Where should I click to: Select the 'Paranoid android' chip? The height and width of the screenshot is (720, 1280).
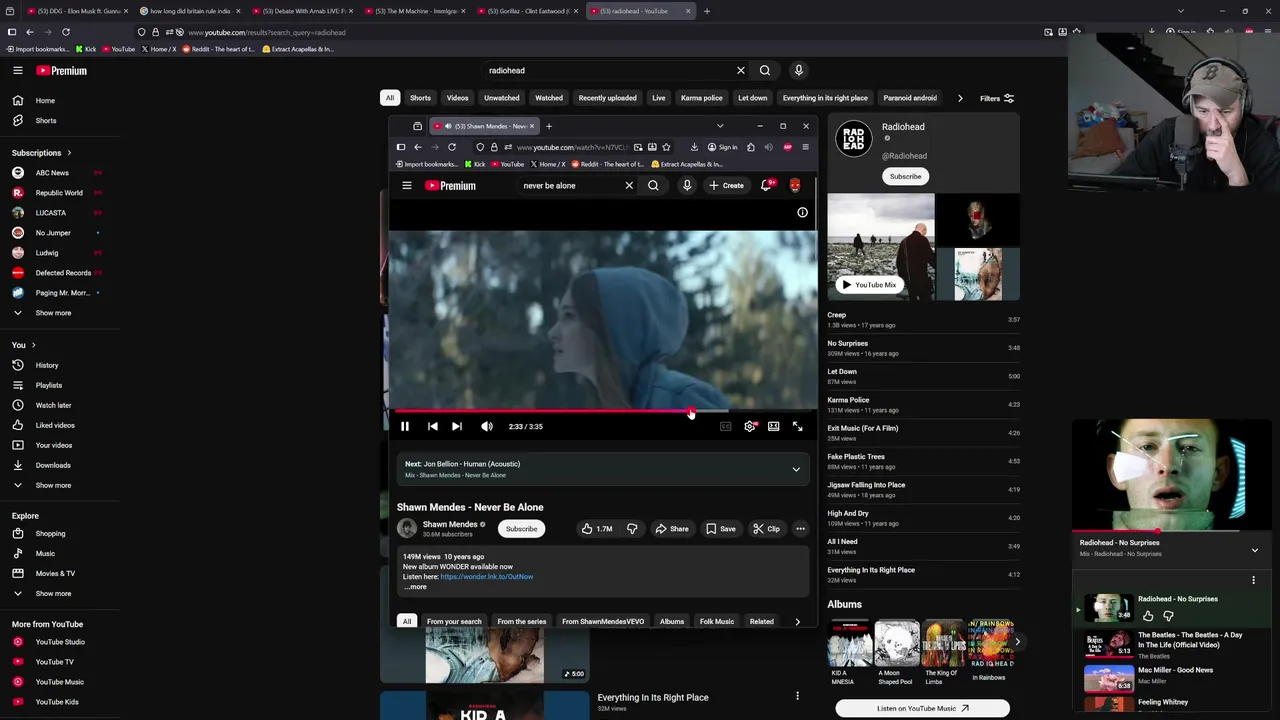(910, 98)
